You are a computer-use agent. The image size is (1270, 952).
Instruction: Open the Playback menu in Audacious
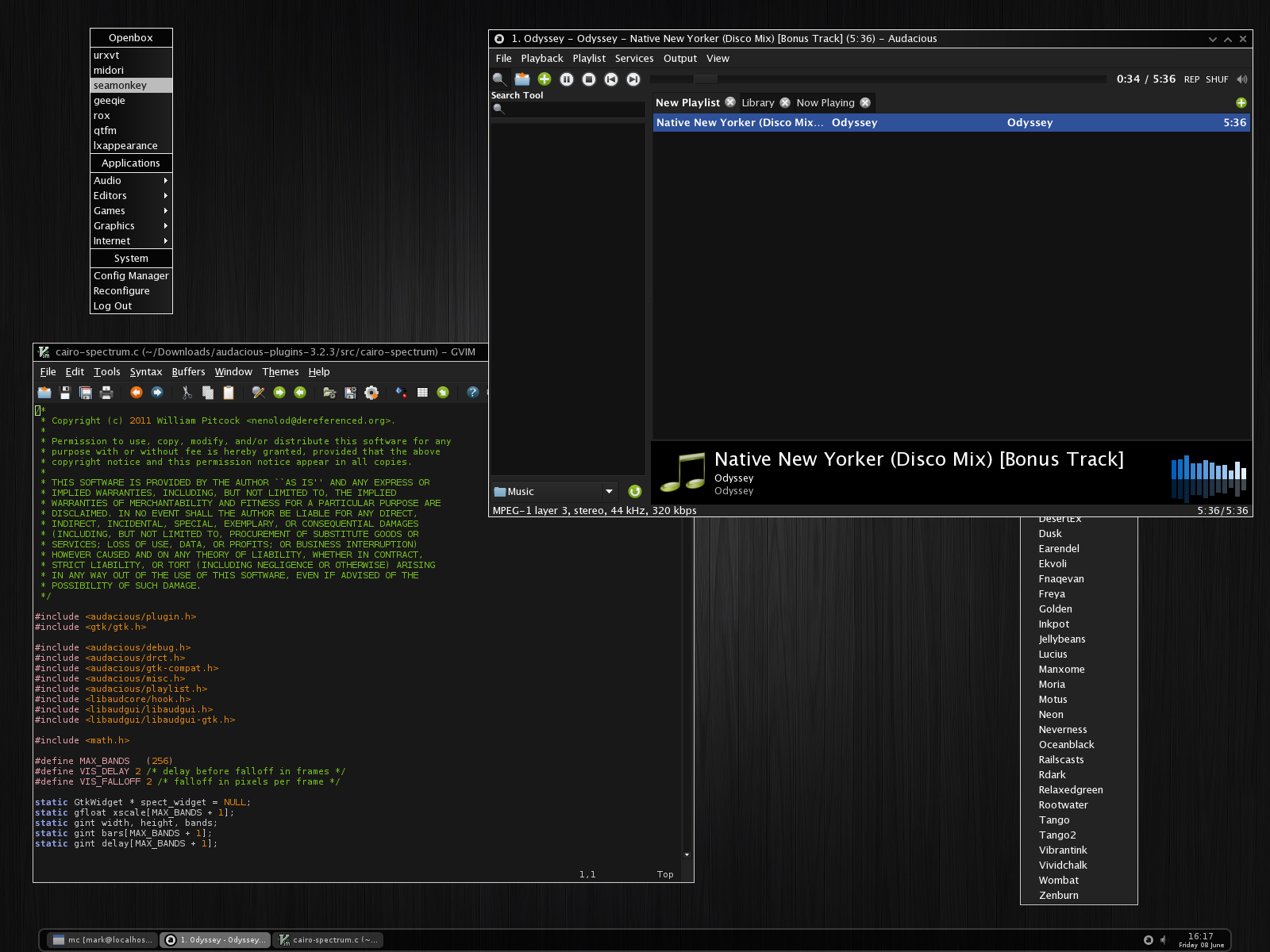542,59
